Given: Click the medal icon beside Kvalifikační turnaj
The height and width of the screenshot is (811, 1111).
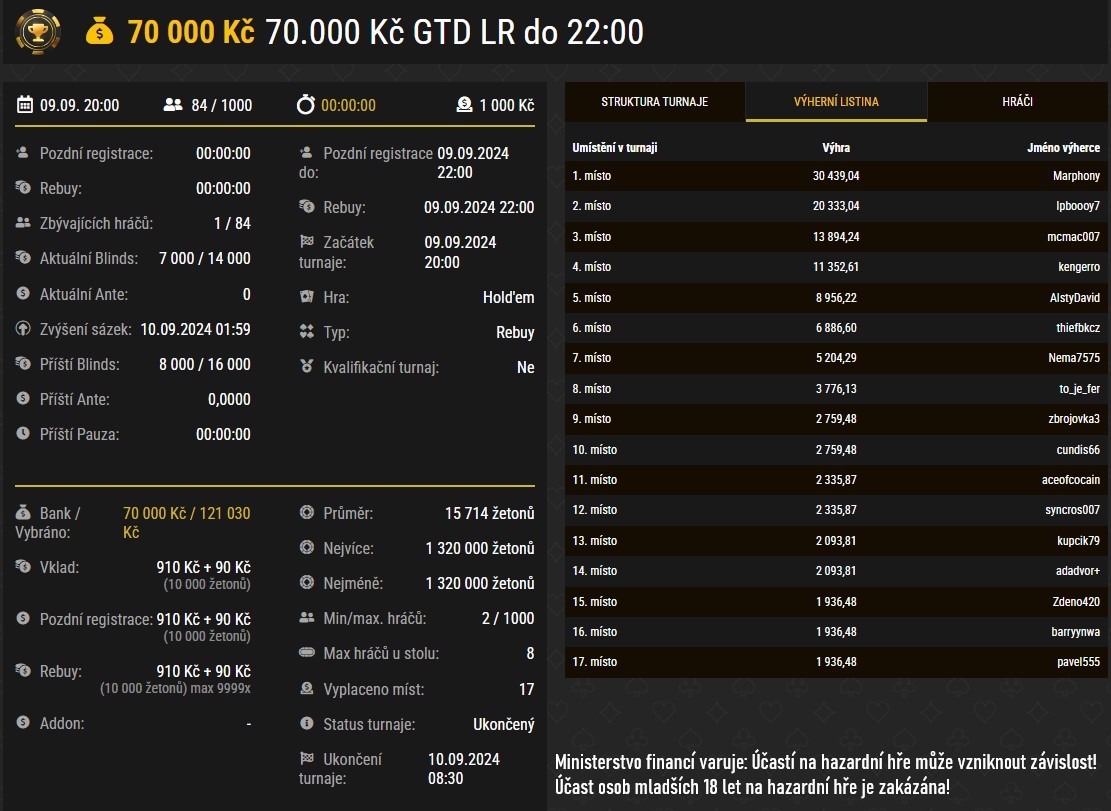Looking at the screenshot, I should pyautogui.click(x=307, y=366).
